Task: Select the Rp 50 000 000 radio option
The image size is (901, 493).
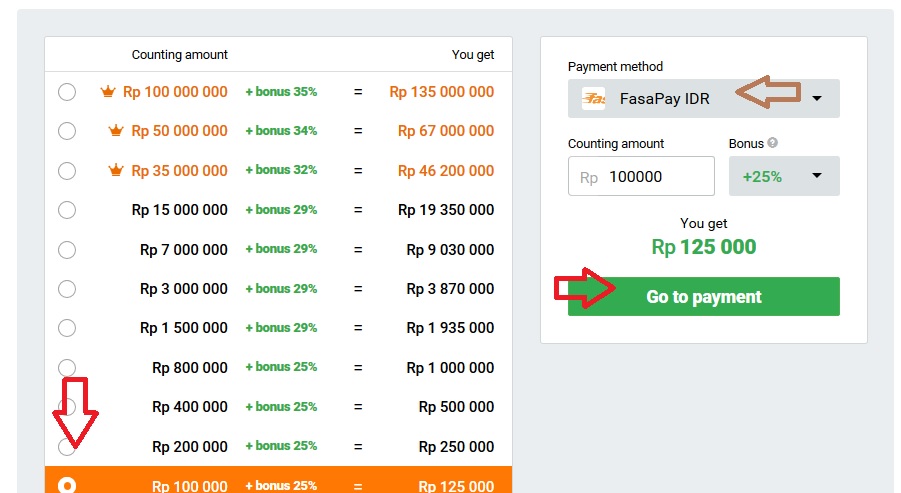Action: click(67, 131)
